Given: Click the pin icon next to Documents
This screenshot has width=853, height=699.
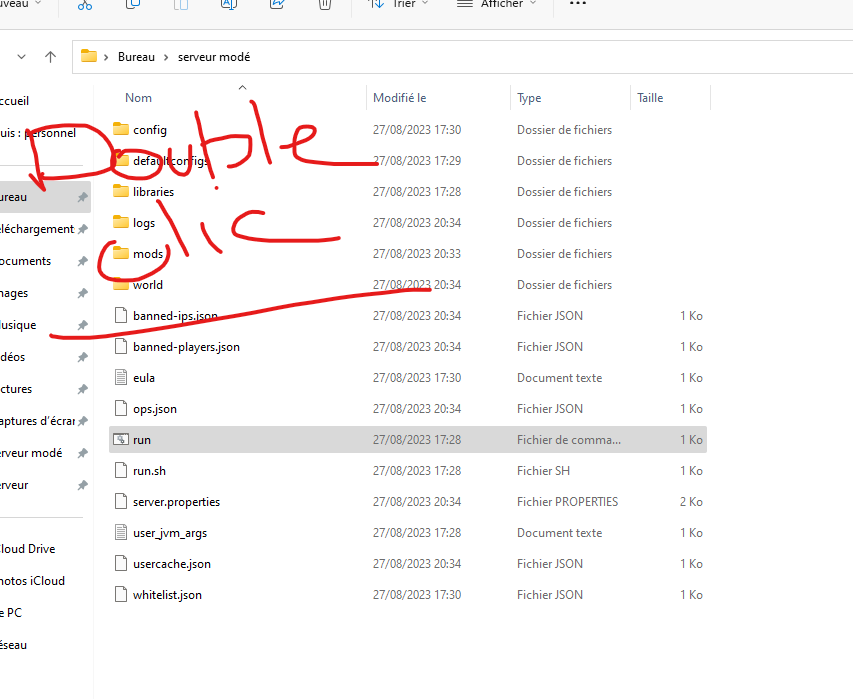Looking at the screenshot, I should pos(82,261).
